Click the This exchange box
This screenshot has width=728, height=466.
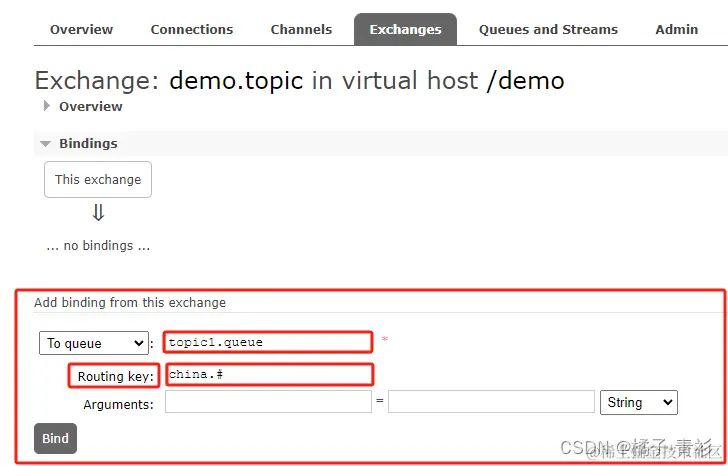(98, 180)
